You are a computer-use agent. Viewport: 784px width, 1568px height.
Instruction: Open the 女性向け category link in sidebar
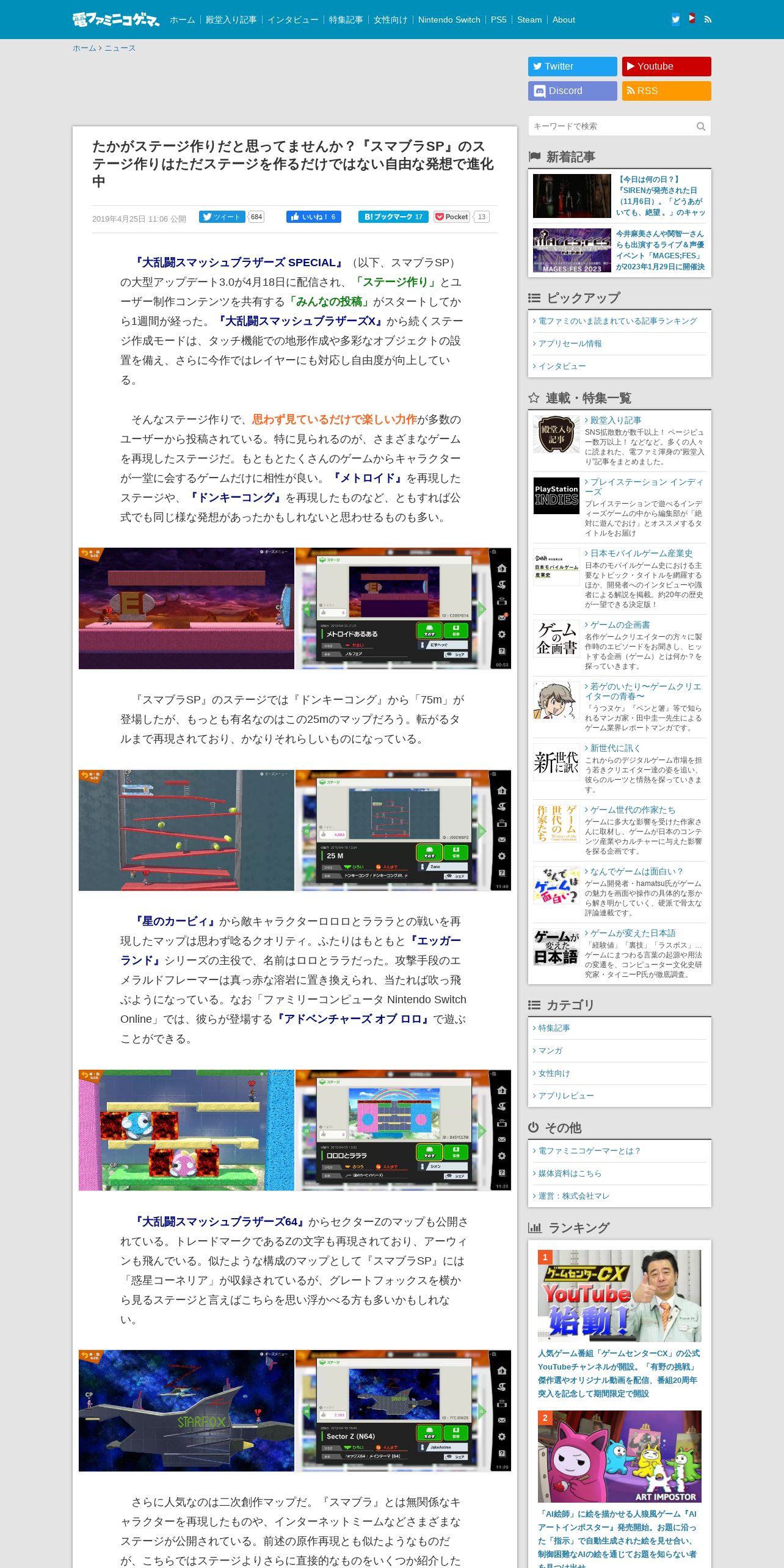click(x=554, y=1073)
